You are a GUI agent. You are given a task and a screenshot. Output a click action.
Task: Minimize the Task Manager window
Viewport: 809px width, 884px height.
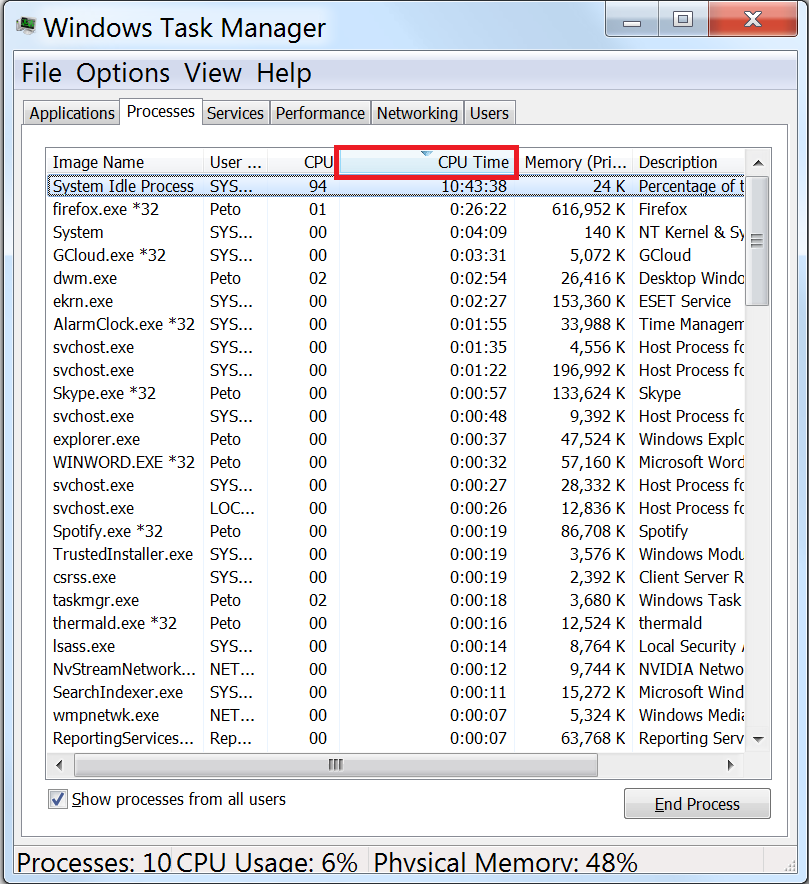tap(631, 20)
